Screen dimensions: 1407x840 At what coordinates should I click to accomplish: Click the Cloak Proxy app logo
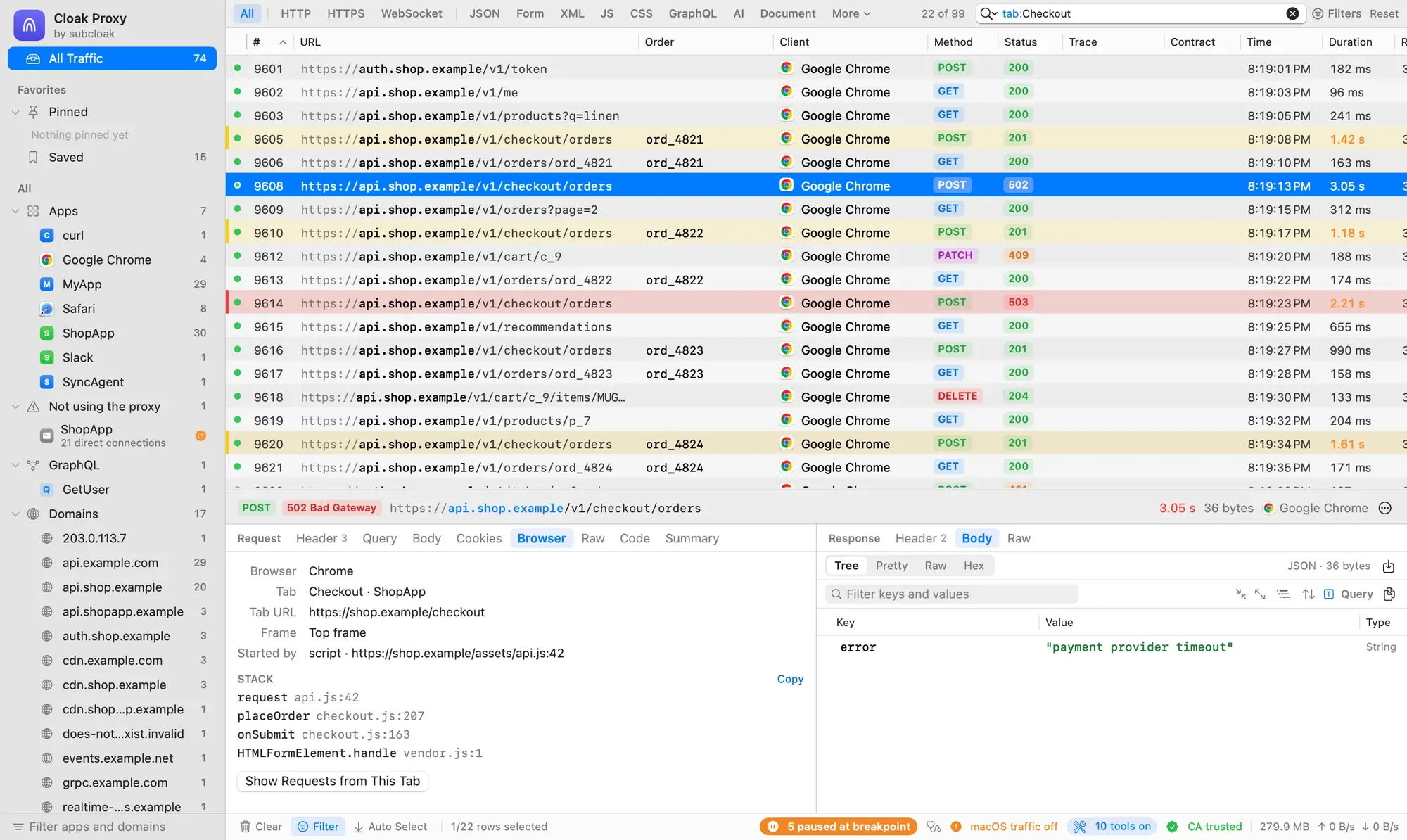29,25
